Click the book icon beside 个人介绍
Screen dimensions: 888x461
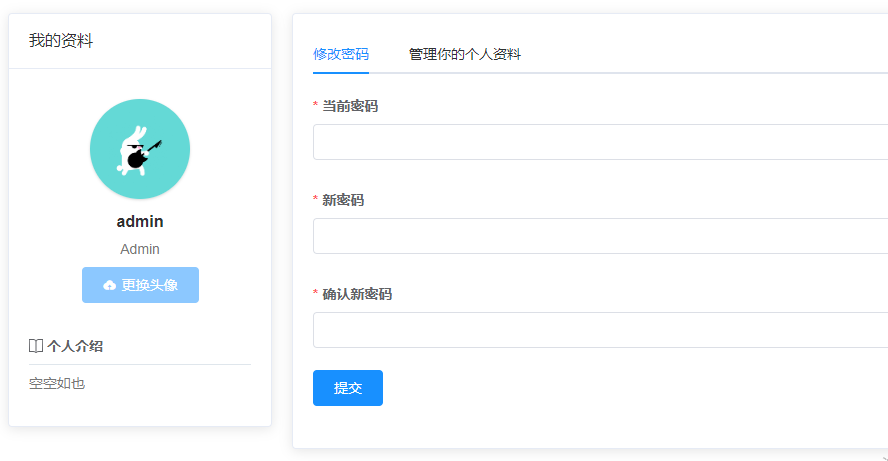[x=36, y=346]
